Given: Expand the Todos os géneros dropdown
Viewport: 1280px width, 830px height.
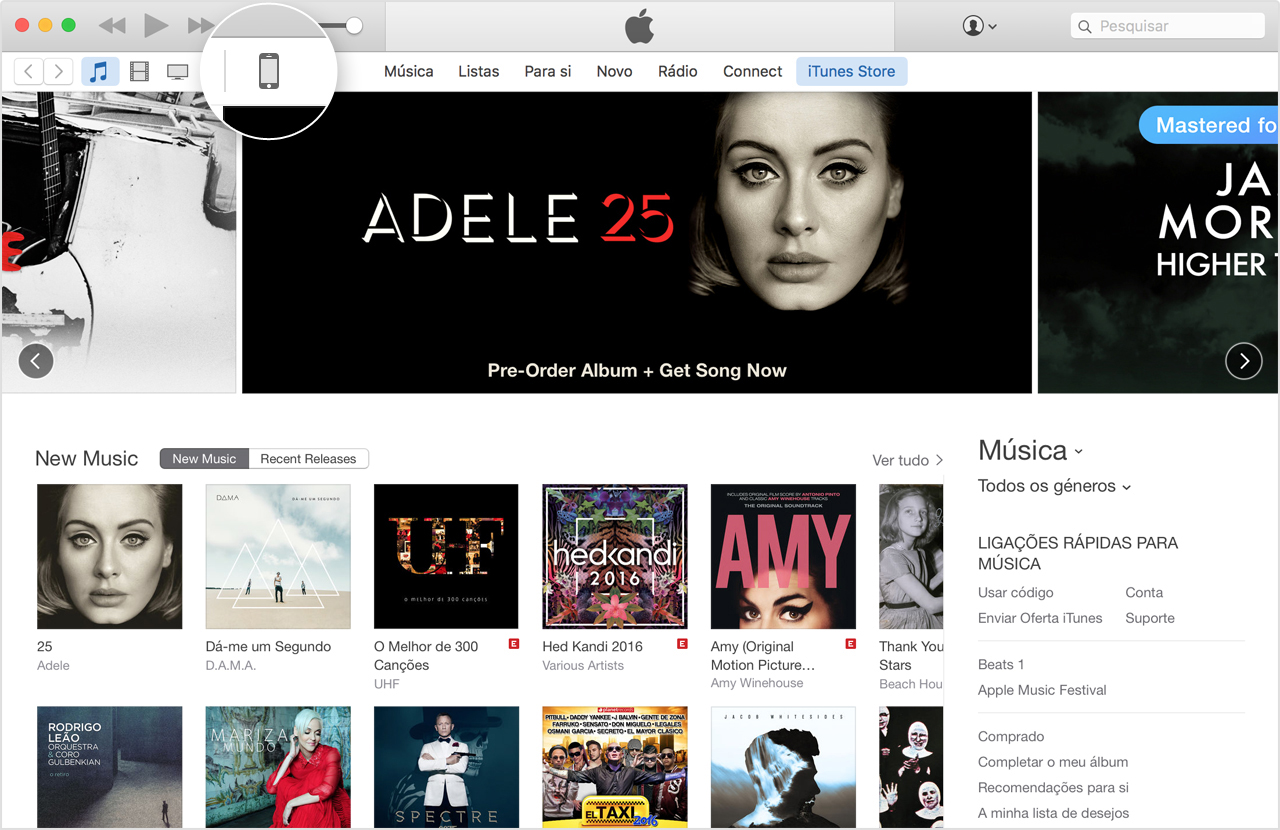Looking at the screenshot, I should click(x=1054, y=486).
